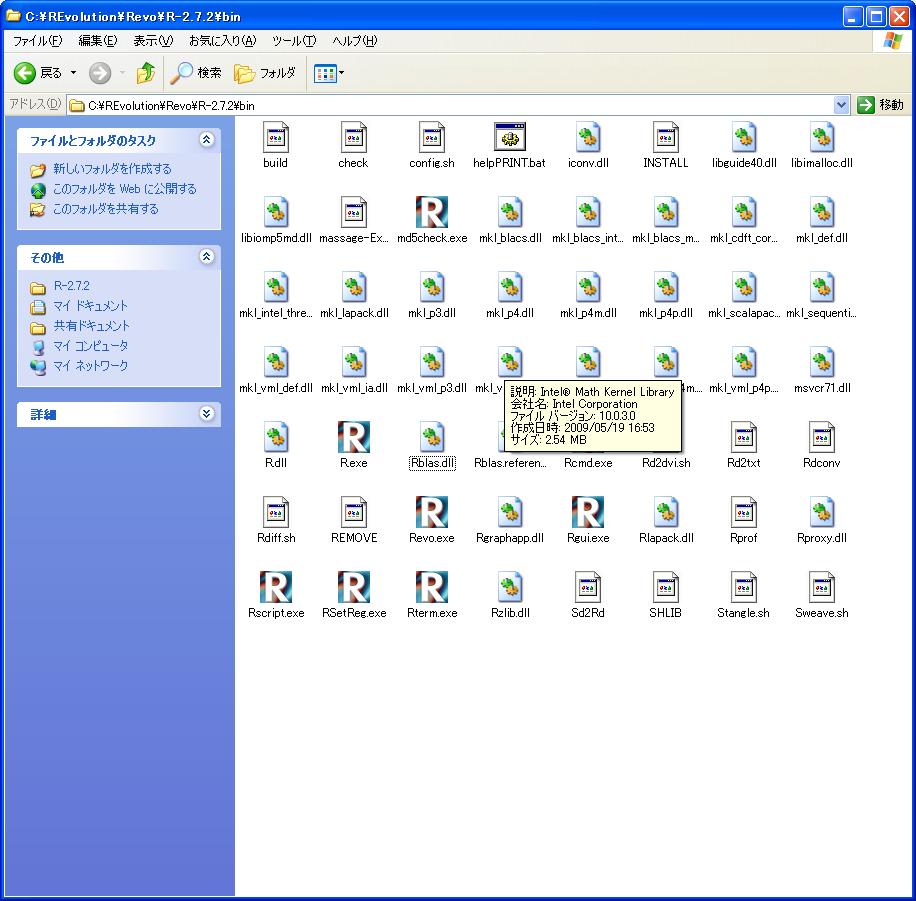Select the Revo.exe file icon
916x901 pixels.
(x=431, y=512)
